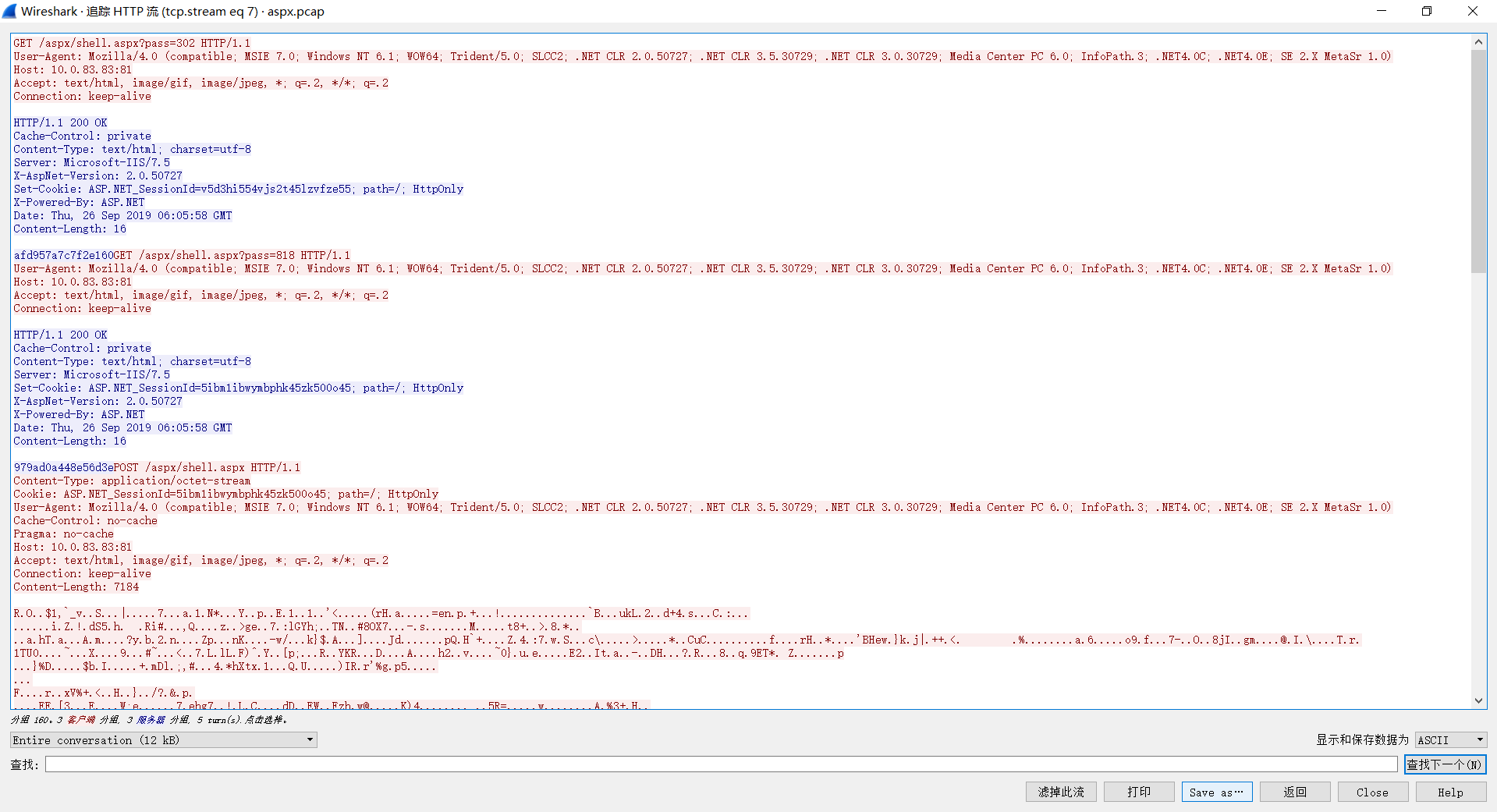Click the Content-Length: 7184 header line
Screen dimensions: 1497x812
tap(76, 587)
